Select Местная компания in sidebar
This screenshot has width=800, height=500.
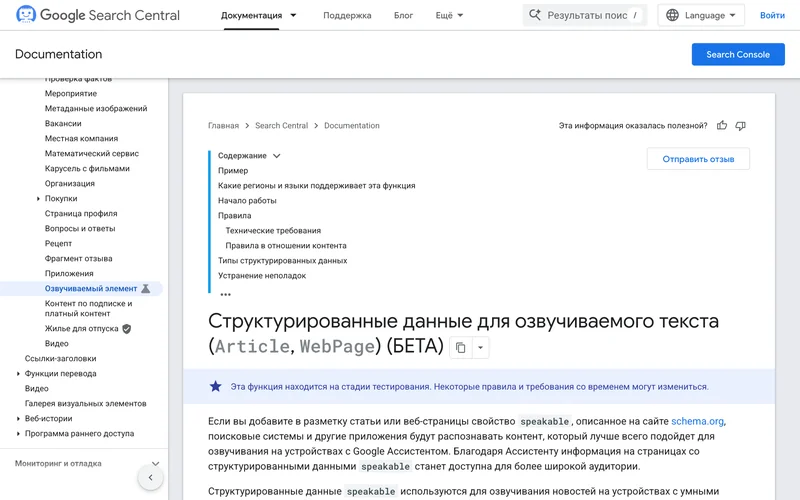coord(81,138)
